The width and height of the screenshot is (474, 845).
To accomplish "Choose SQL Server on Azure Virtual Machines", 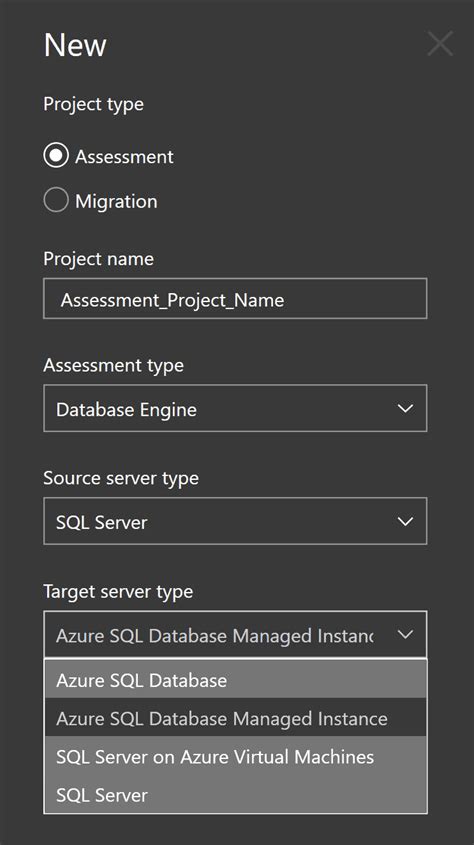I will pos(235,756).
